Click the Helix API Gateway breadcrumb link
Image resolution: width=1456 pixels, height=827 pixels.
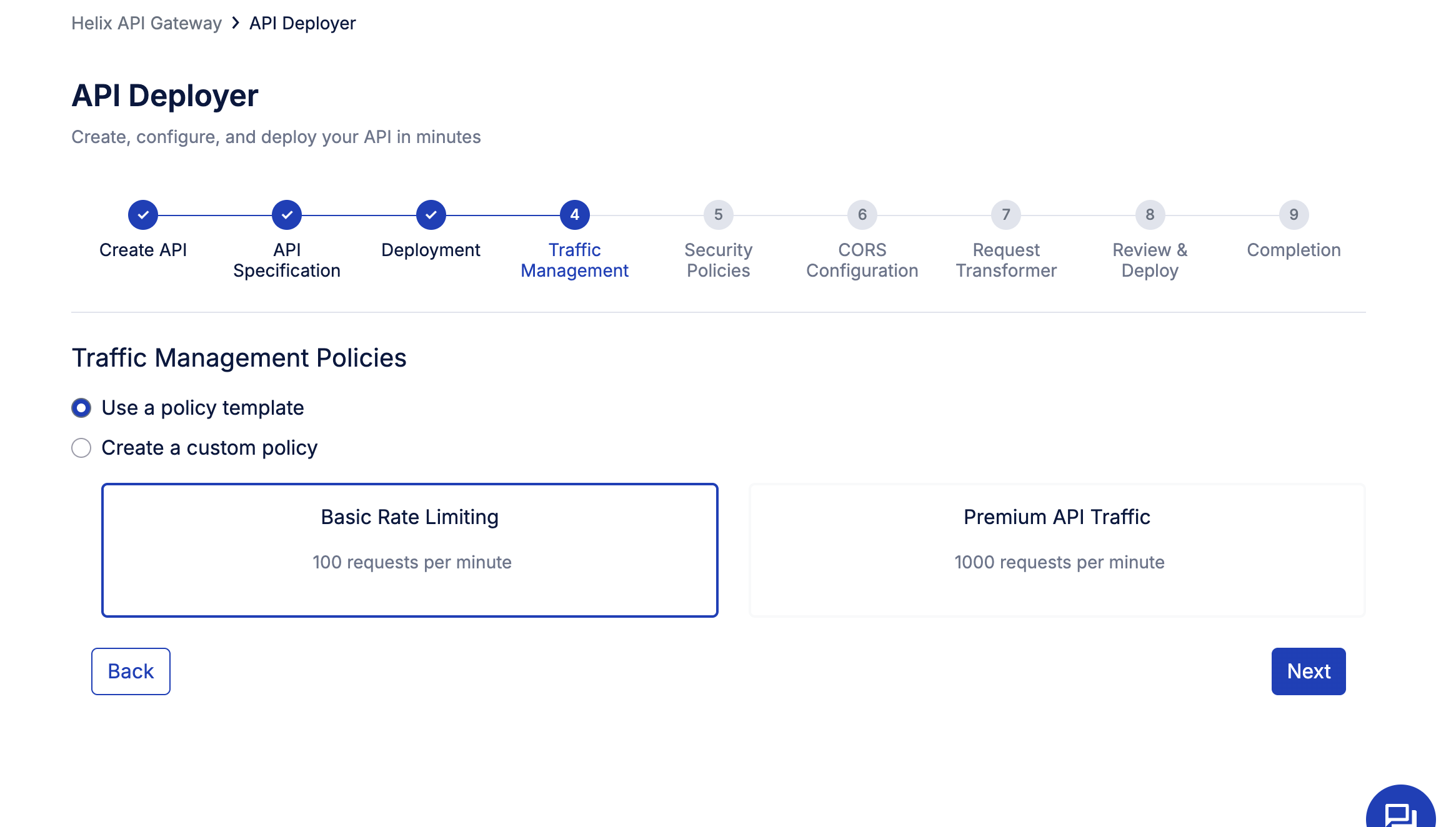click(x=146, y=23)
